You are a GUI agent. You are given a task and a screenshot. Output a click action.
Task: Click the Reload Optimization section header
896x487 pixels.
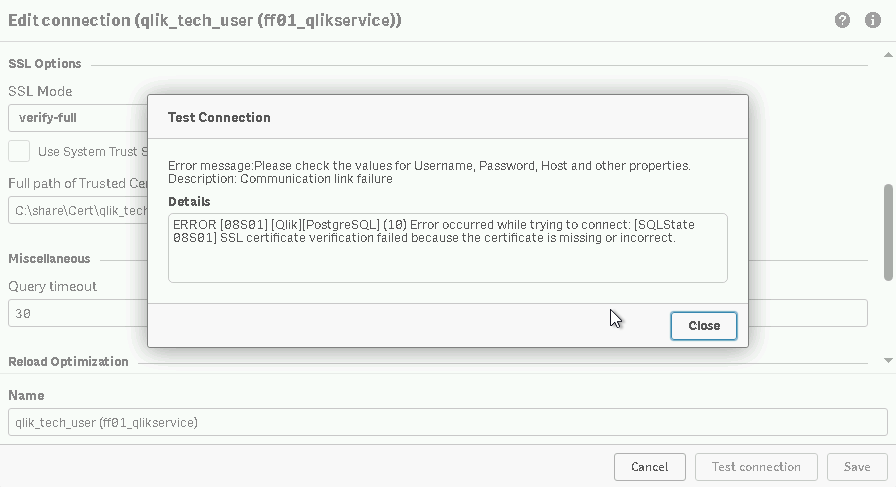(x=68, y=361)
